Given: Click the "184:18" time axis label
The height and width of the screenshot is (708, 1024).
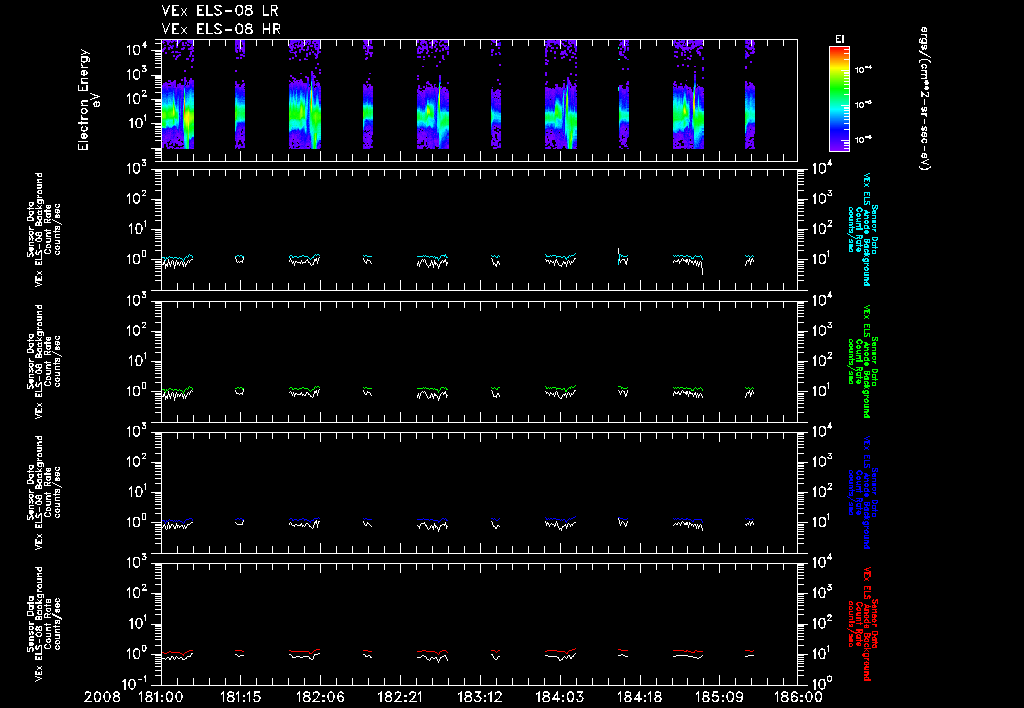Looking at the screenshot, I should click(639, 698).
